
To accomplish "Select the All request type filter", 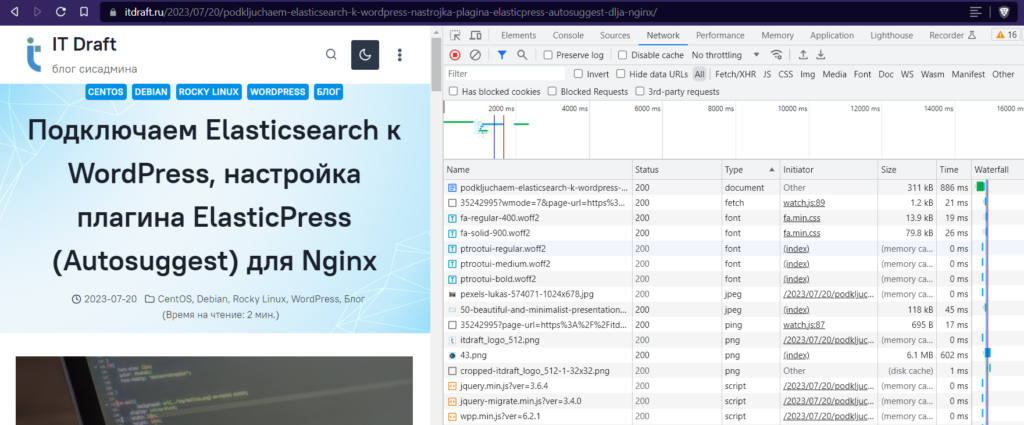I will pyautogui.click(x=699, y=74).
